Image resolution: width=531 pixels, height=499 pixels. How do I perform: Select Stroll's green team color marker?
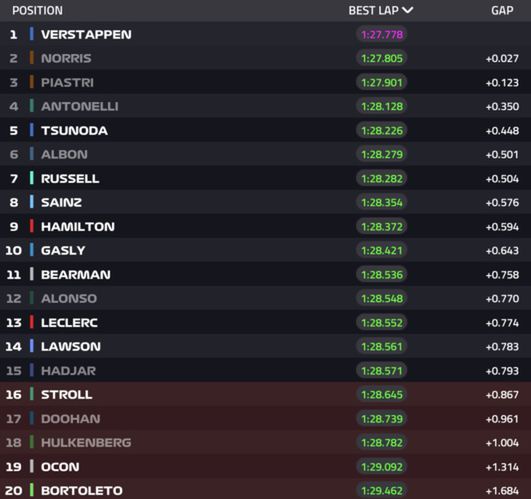point(31,394)
